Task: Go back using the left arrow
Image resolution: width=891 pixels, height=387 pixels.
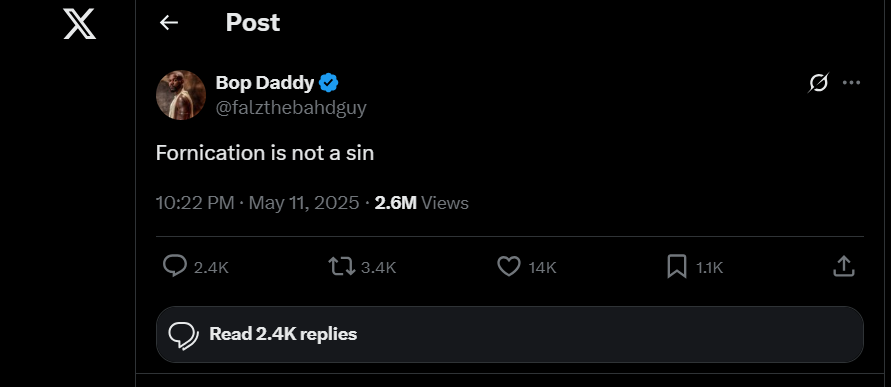Action: [169, 23]
